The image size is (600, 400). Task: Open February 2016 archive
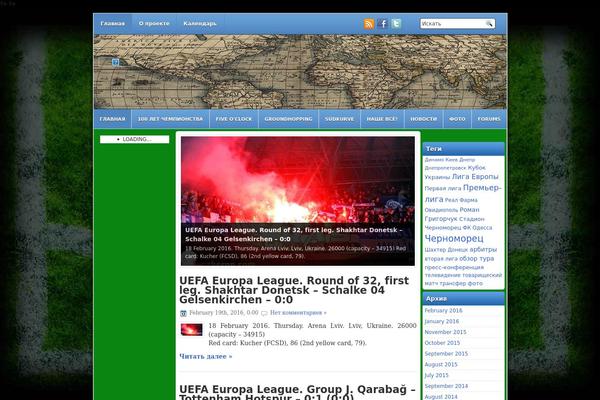click(443, 310)
